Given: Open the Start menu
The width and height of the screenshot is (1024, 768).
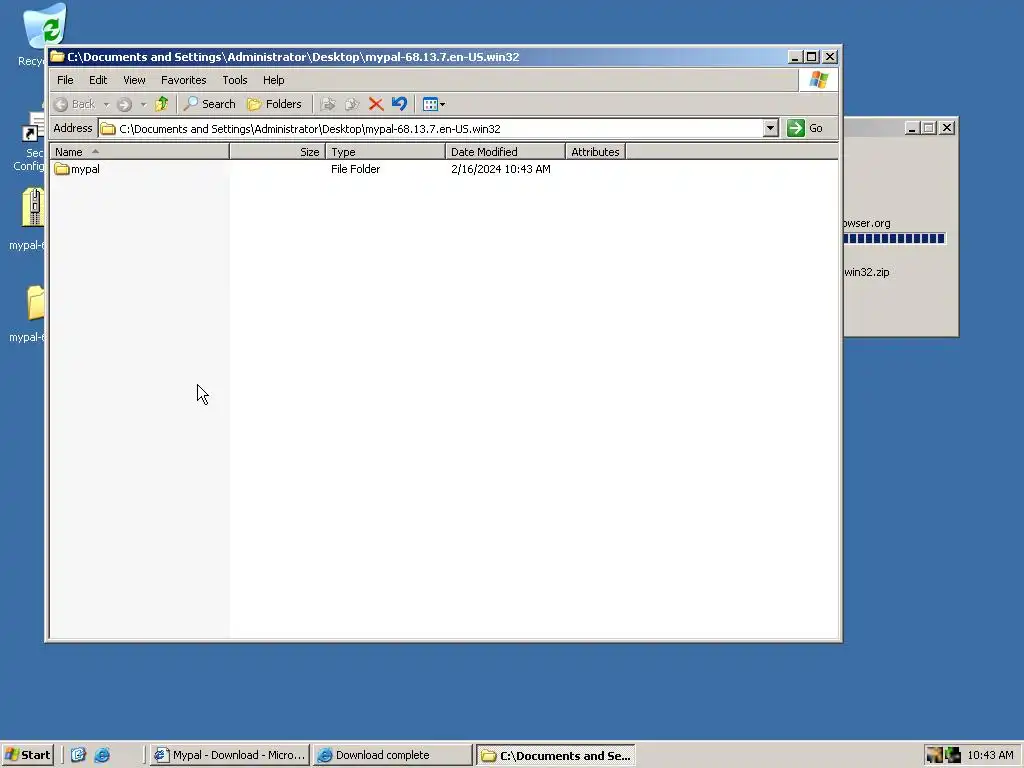Looking at the screenshot, I should pyautogui.click(x=27, y=755).
